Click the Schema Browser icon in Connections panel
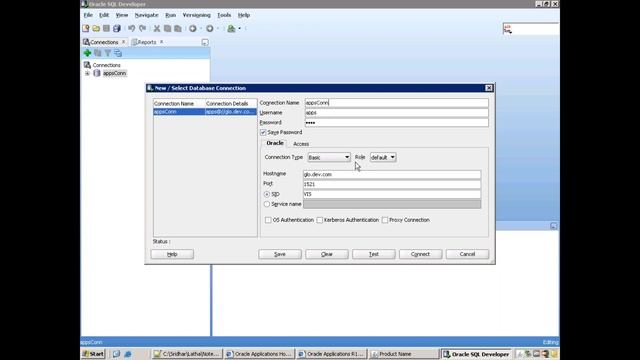The width and height of the screenshot is (640, 360). pos(118,53)
